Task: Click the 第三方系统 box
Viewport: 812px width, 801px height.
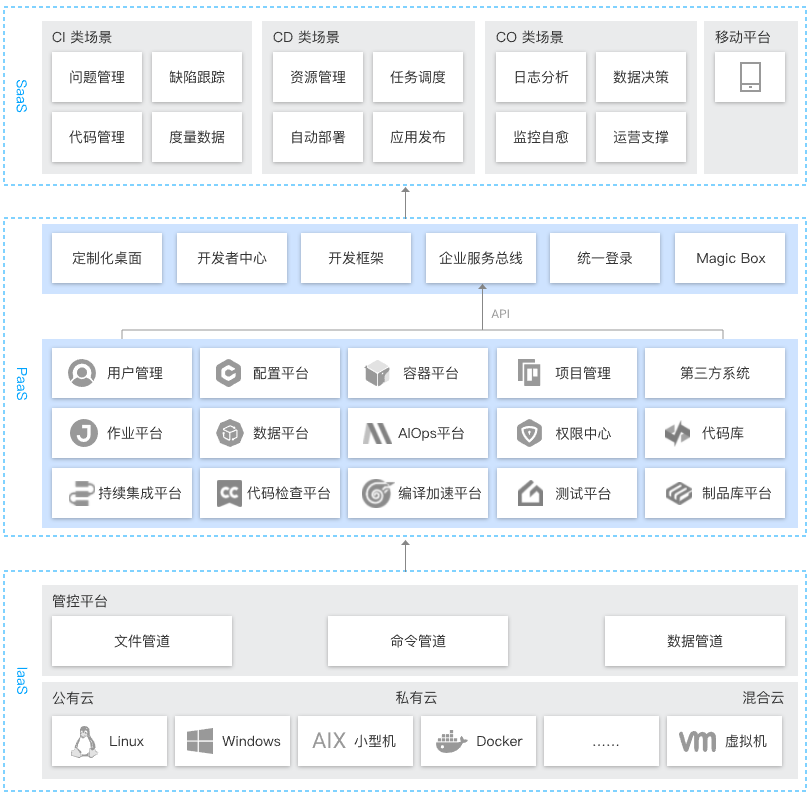Action: 715,373
